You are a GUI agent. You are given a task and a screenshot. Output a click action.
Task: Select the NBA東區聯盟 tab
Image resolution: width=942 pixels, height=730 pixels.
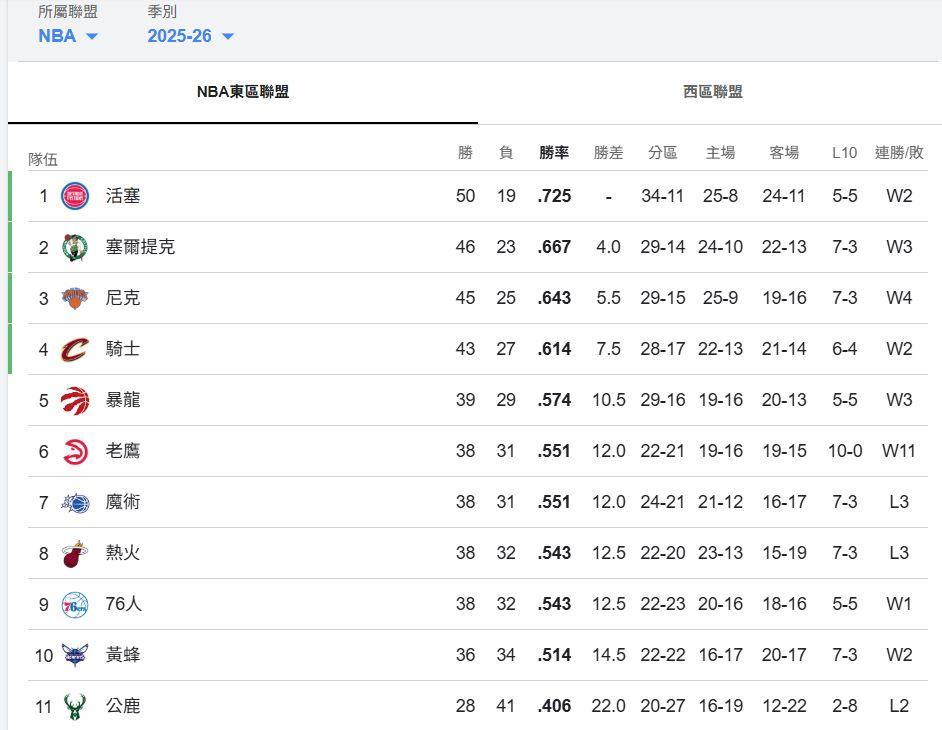243,92
